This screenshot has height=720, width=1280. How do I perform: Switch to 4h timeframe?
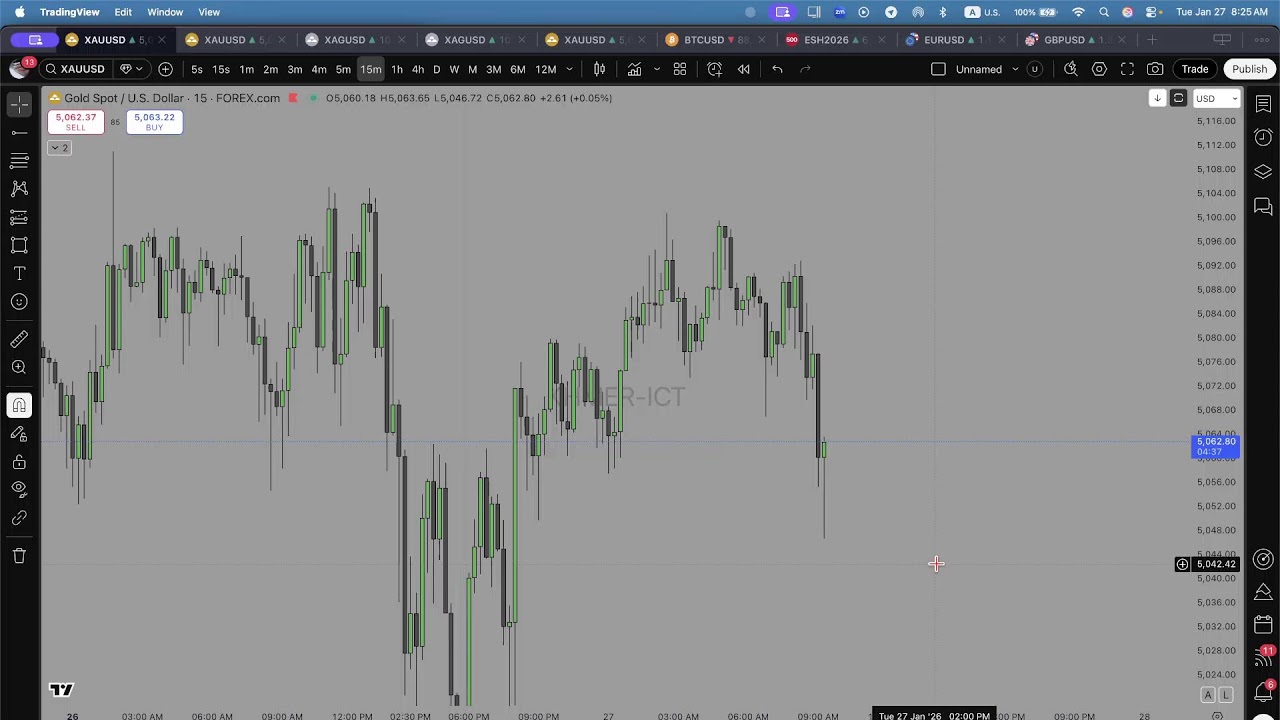click(418, 69)
